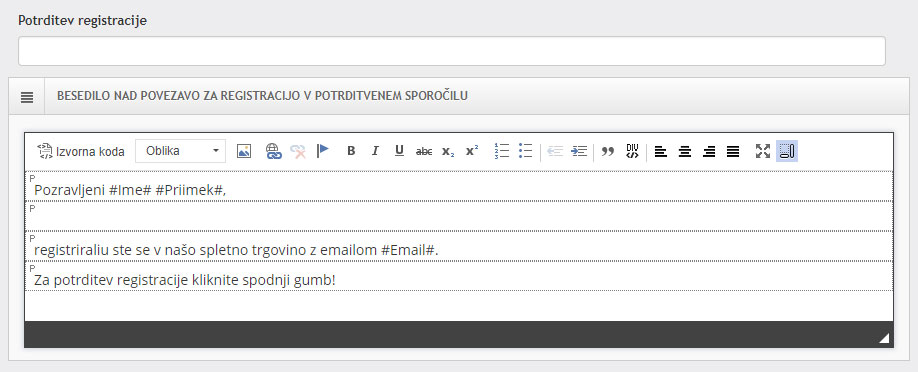
Task: Toggle bold formatting
Action: [x=351, y=151]
